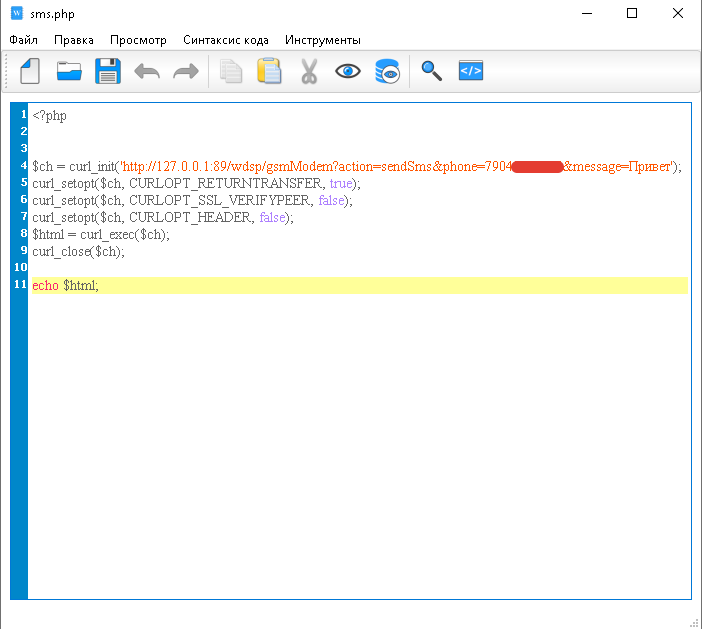The width and height of the screenshot is (702, 629).
Task: Open search with magnifying glass icon
Action: [432, 71]
